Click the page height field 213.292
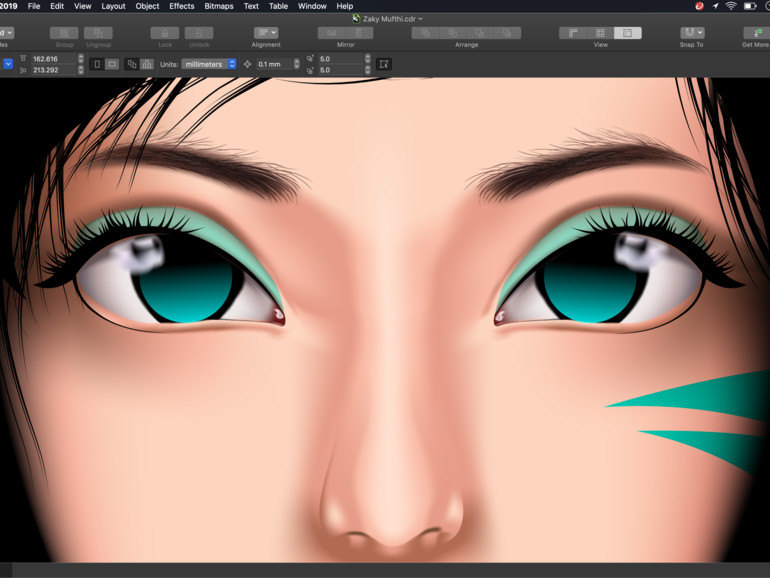This screenshot has height=578, width=770. [53, 70]
